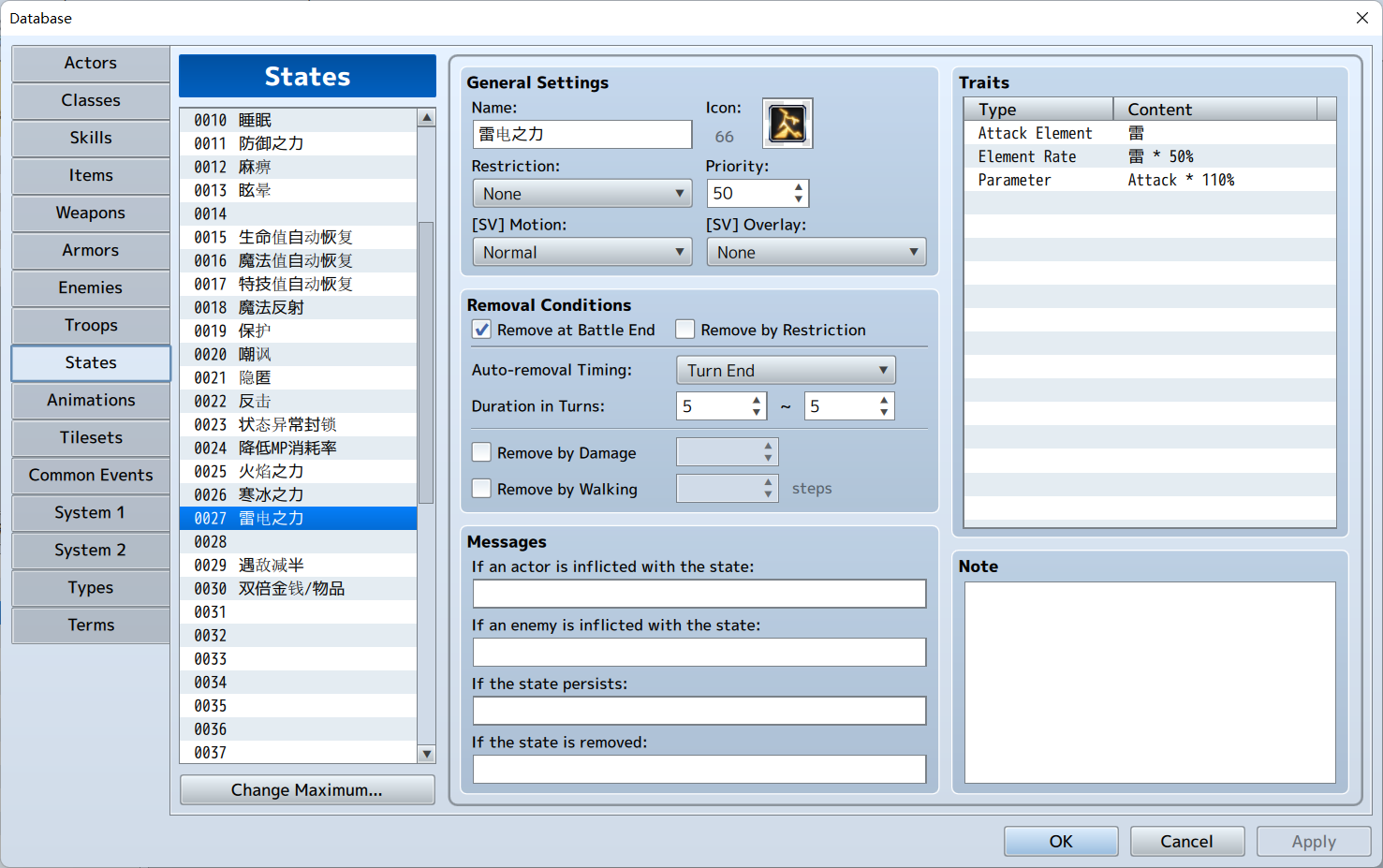Open the state icon picker image
The height and width of the screenshot is (868, 1383).
787,123
